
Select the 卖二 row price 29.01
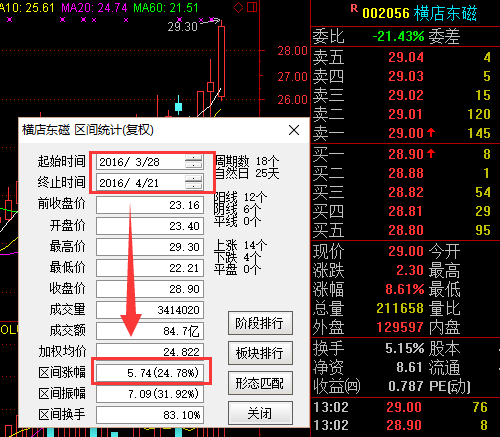pos(406,114)
